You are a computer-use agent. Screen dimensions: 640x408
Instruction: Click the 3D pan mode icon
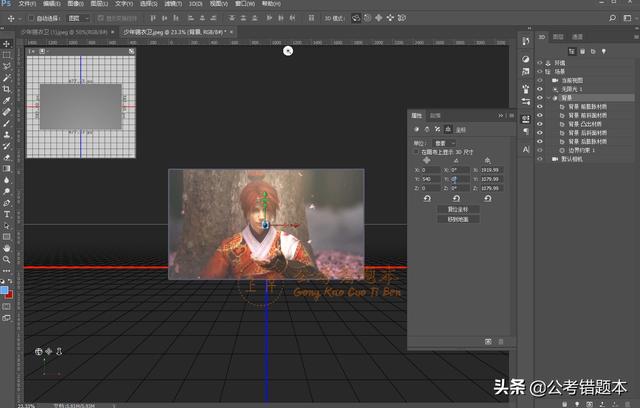pyautogui.click(x=379, y=18)
